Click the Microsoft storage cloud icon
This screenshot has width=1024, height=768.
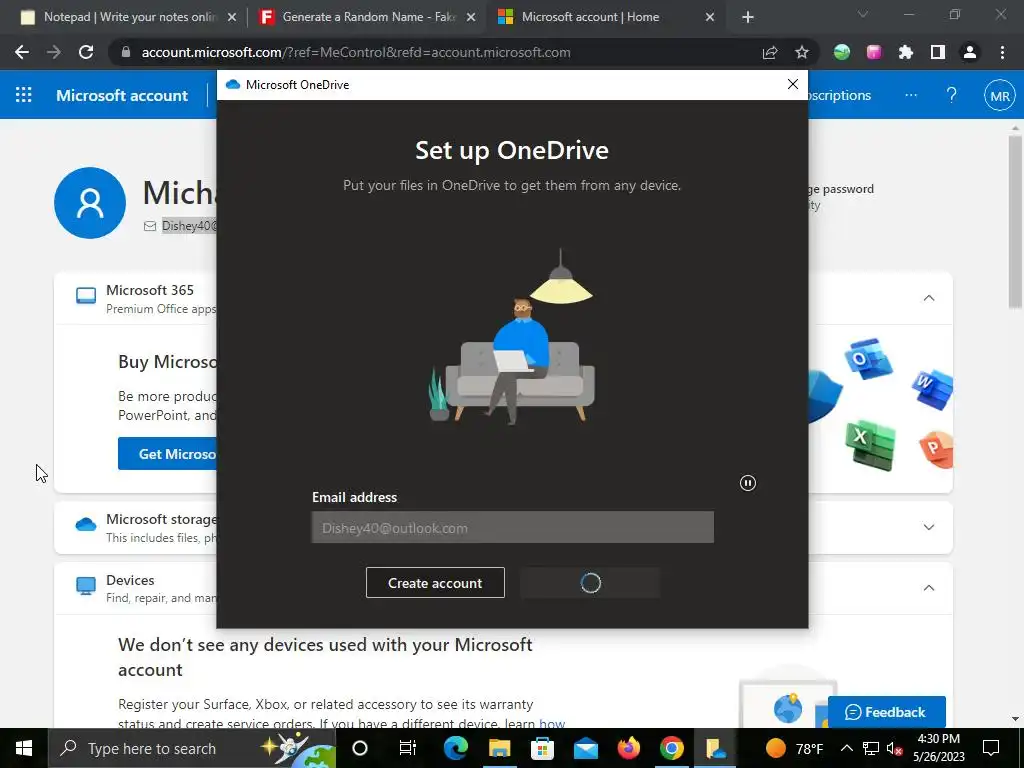point(86,524)
